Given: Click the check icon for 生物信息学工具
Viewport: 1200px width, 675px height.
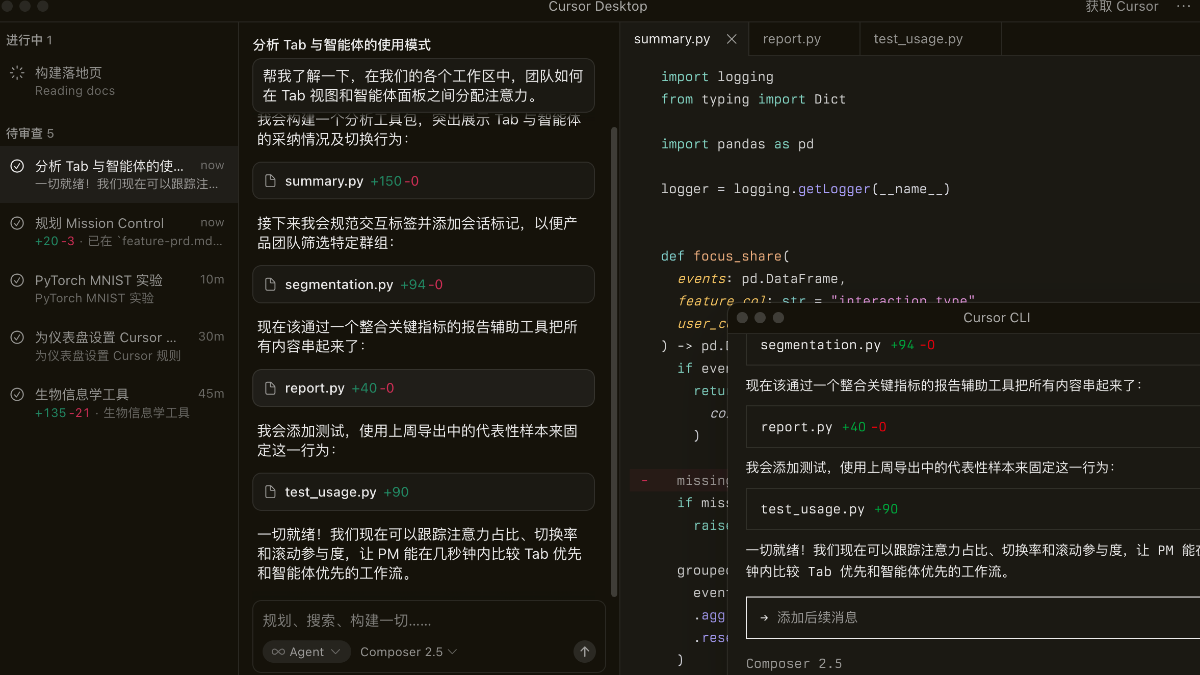Looking at the screenshot, I should click(17, 394).
